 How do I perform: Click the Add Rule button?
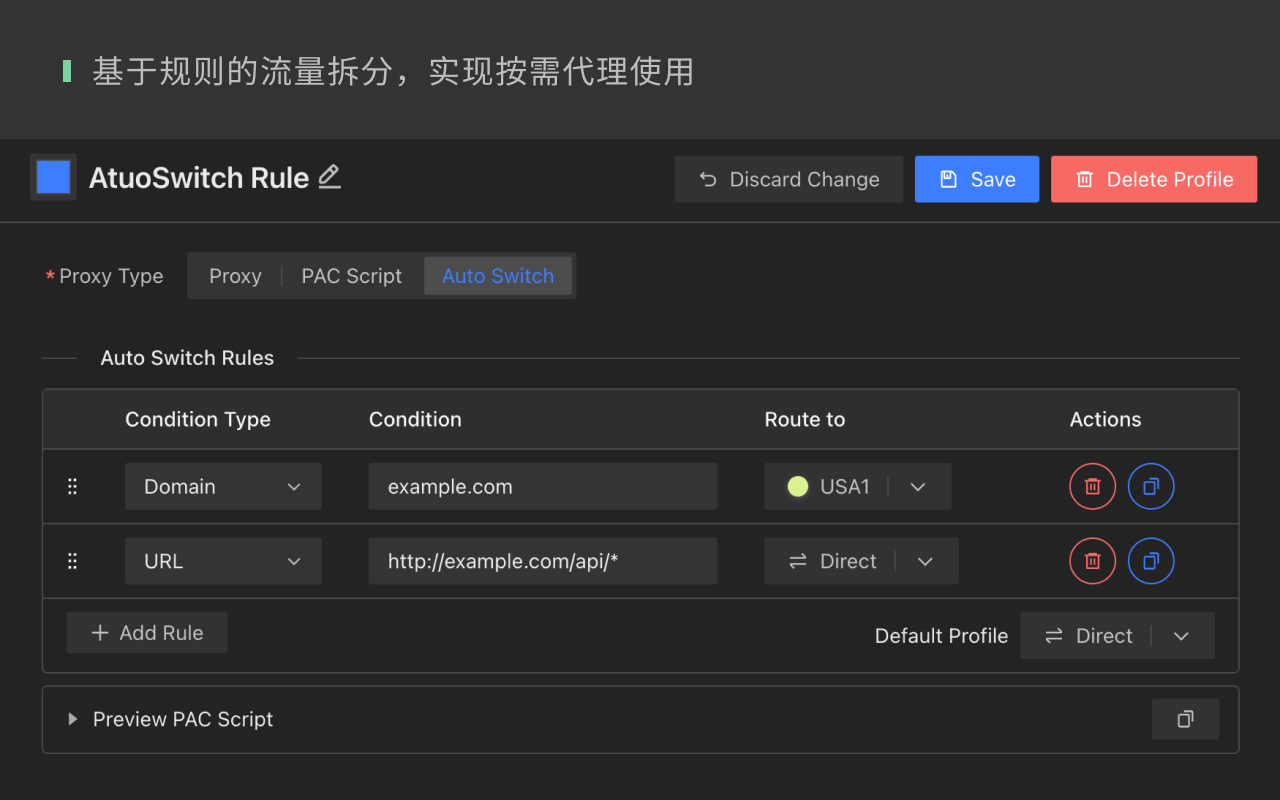click(146, 632)
